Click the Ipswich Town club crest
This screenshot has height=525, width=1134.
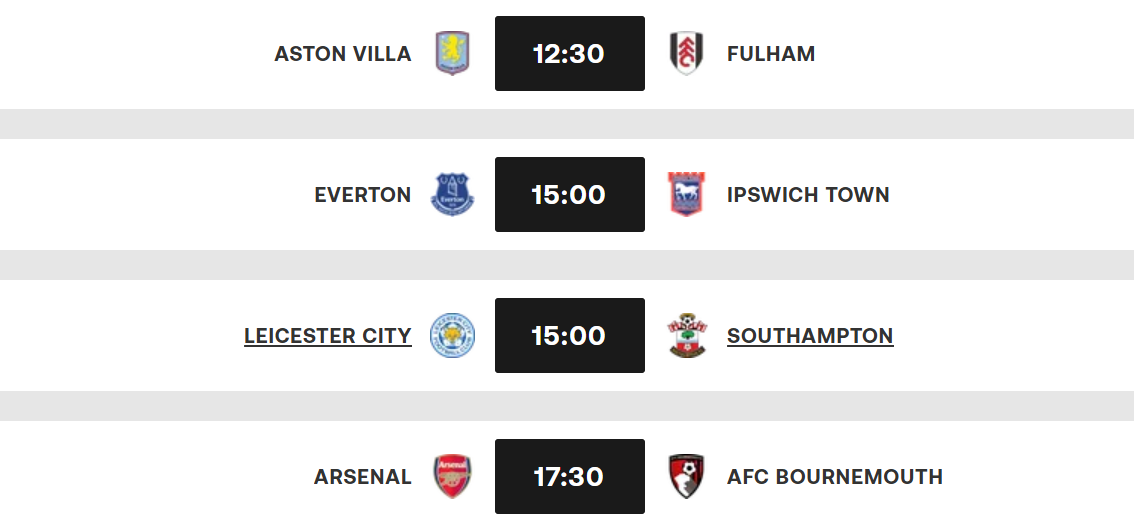(686, 195)
